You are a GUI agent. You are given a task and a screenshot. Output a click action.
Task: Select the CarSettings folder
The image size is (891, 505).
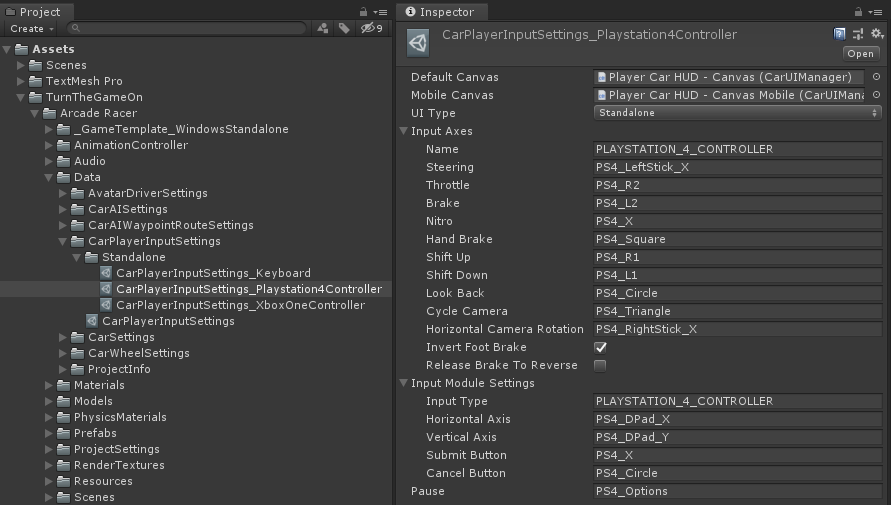[x=121, y=337]
